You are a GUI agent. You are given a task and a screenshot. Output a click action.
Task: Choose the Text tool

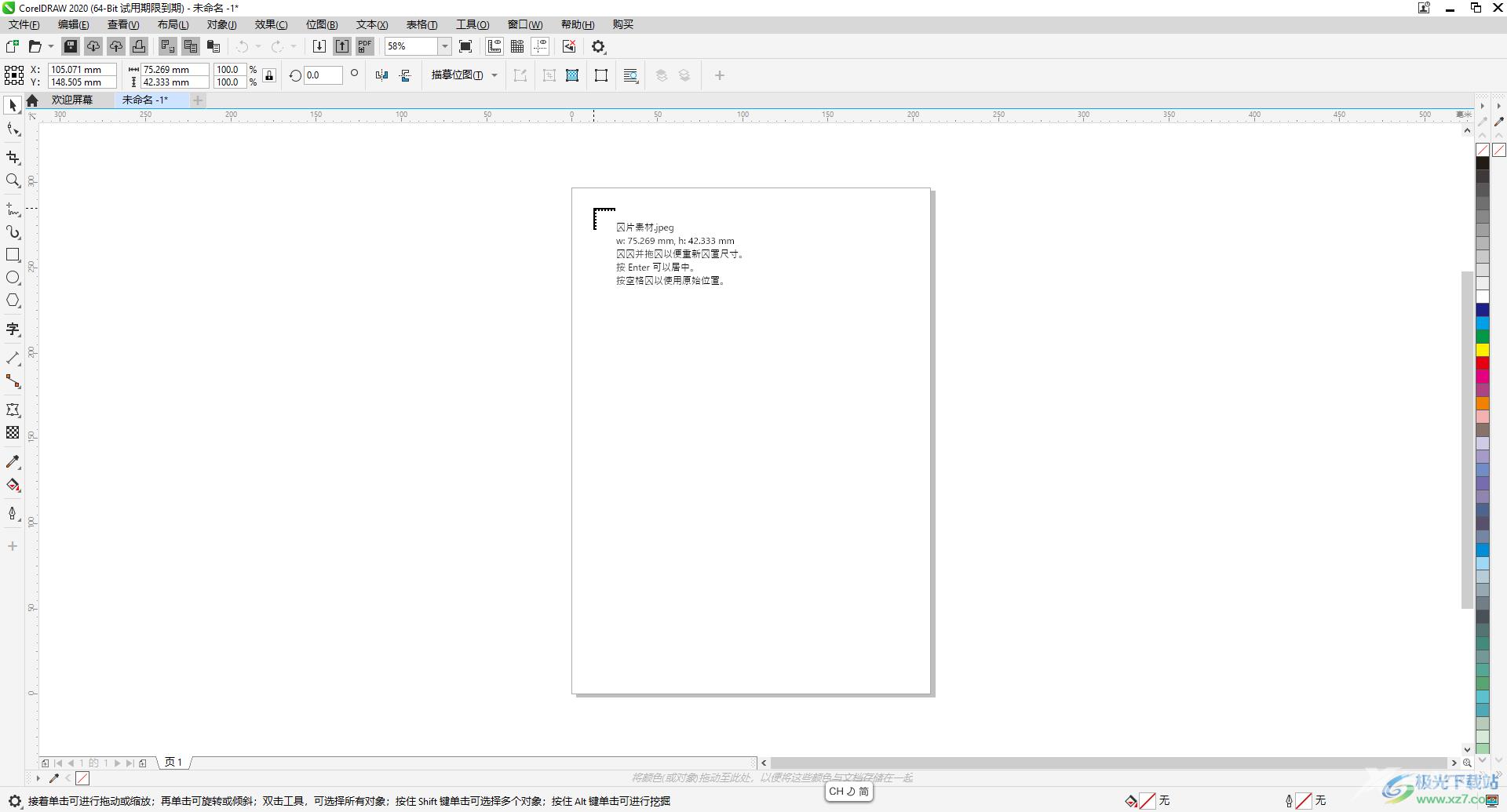[13, 330]
